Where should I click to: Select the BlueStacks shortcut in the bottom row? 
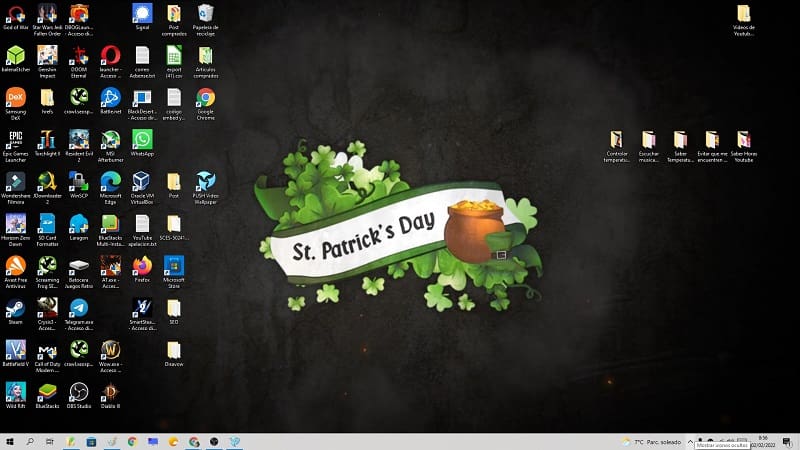point(47,396)
